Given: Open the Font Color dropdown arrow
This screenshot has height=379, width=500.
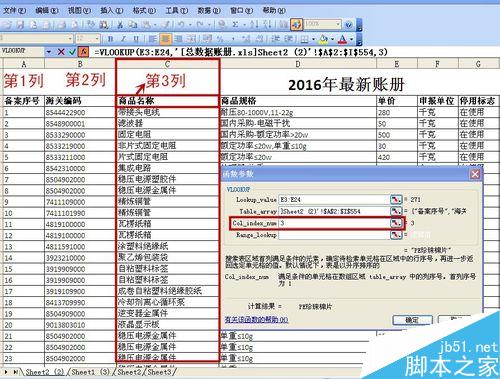Looking at the screenshot, I should [x=351, y=39].
